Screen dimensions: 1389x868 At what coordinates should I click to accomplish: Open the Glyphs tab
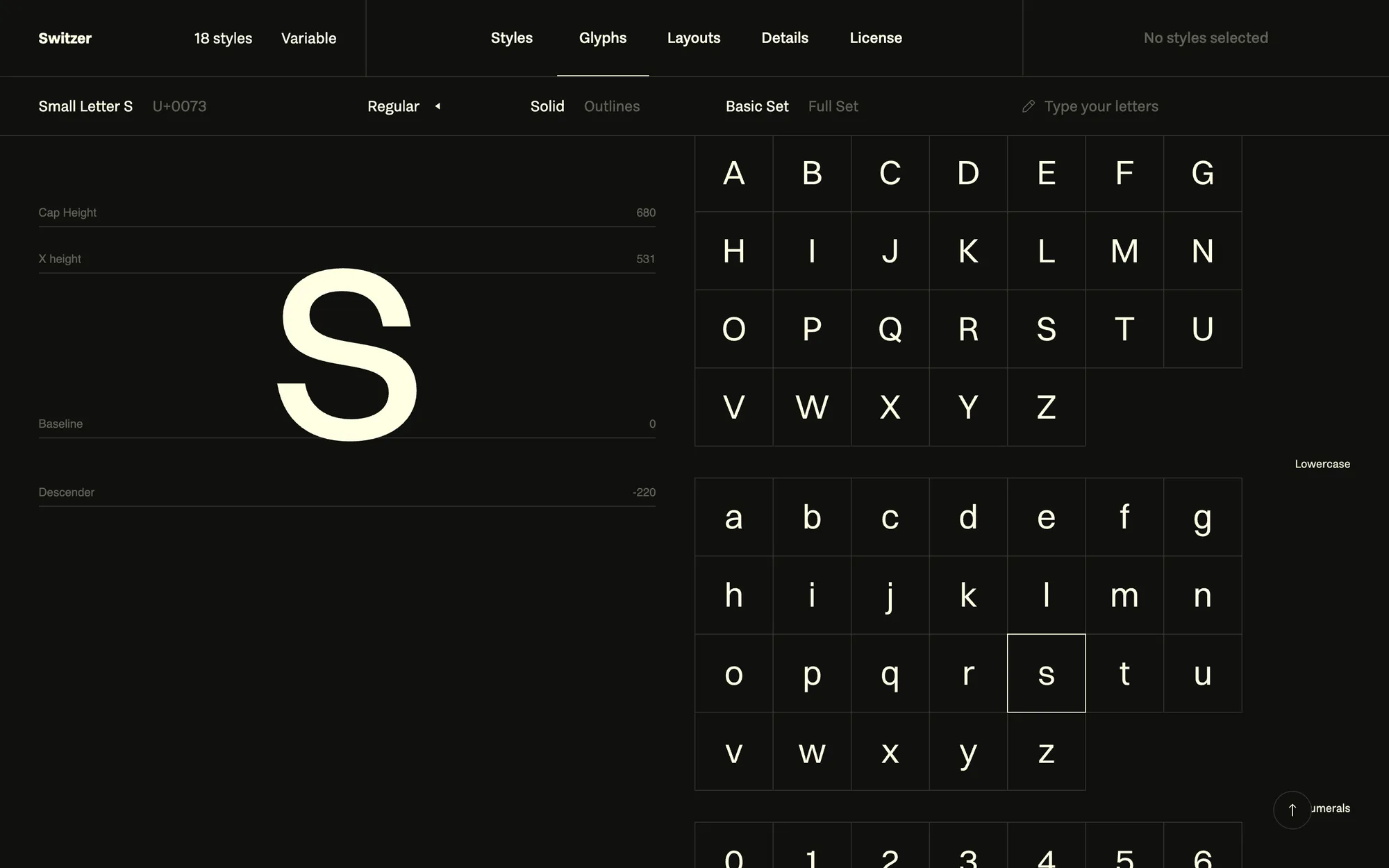603,38
